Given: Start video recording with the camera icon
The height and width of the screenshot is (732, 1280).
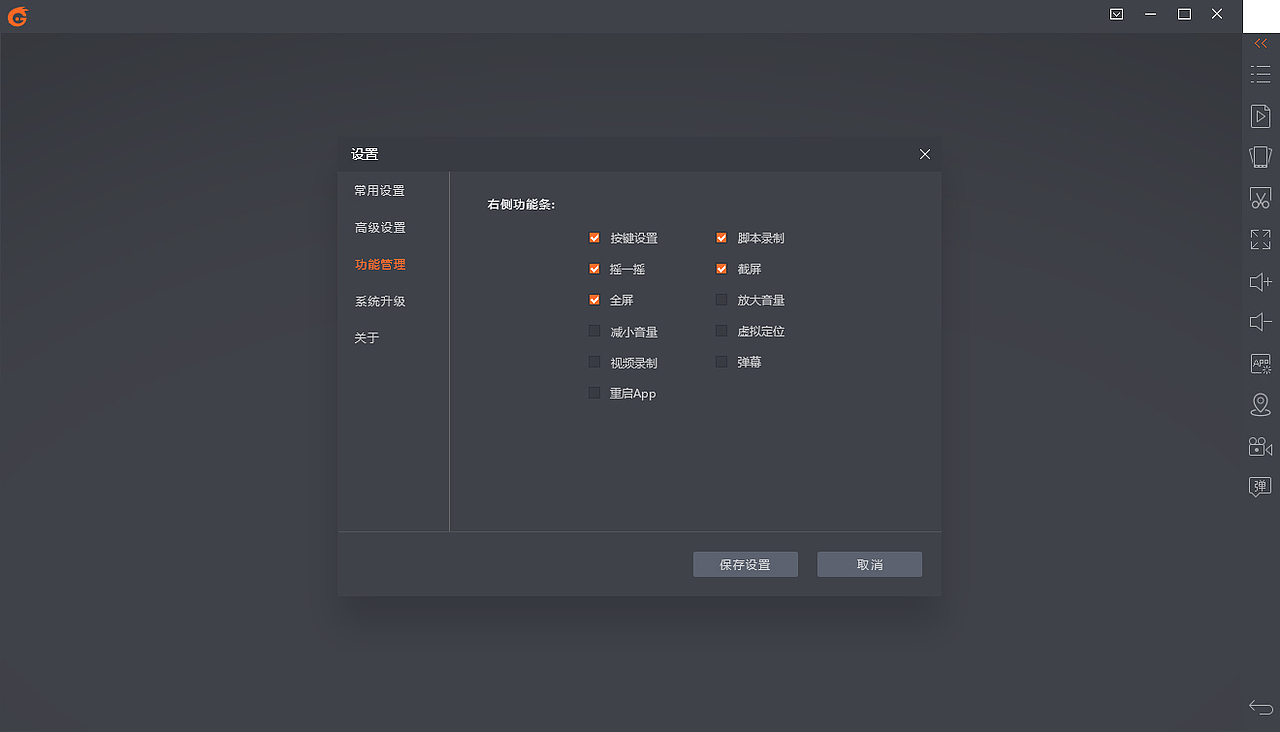Looking at the screenshot, I should click(1260, 446).
